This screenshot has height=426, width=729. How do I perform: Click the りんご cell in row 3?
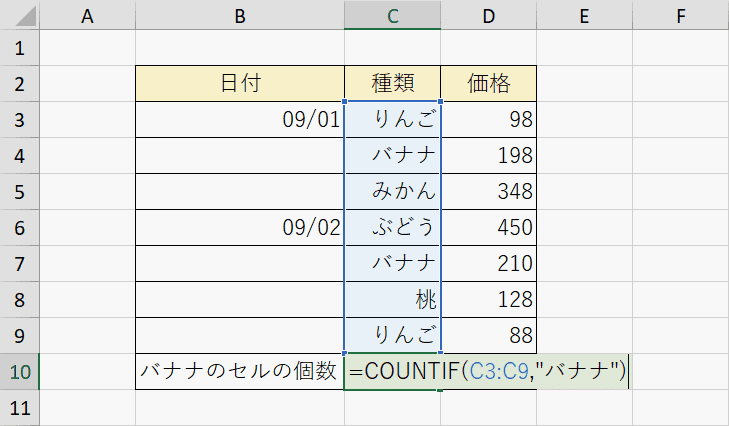click(x=392, y=120)
